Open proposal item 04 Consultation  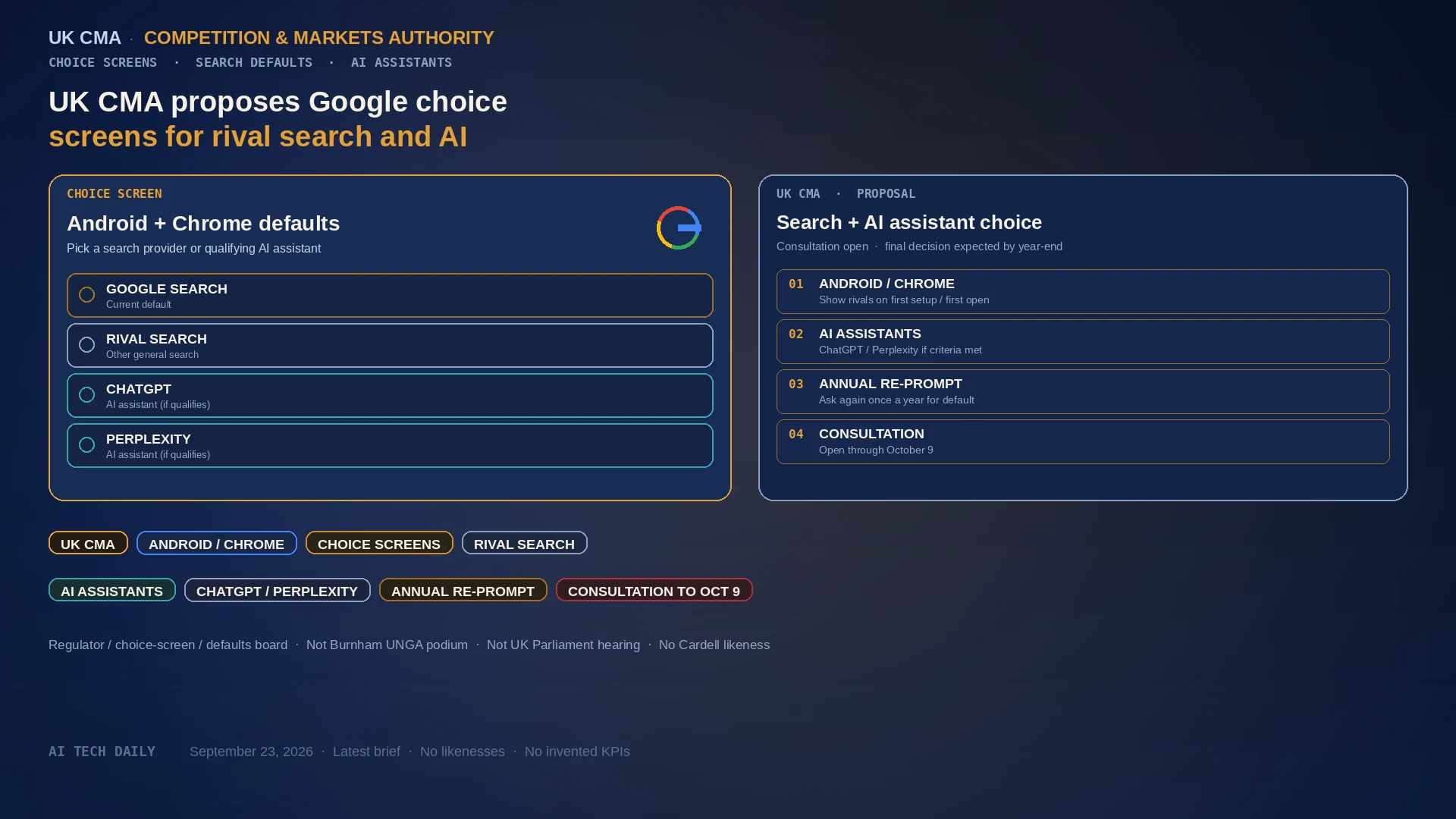[1083, 441]
